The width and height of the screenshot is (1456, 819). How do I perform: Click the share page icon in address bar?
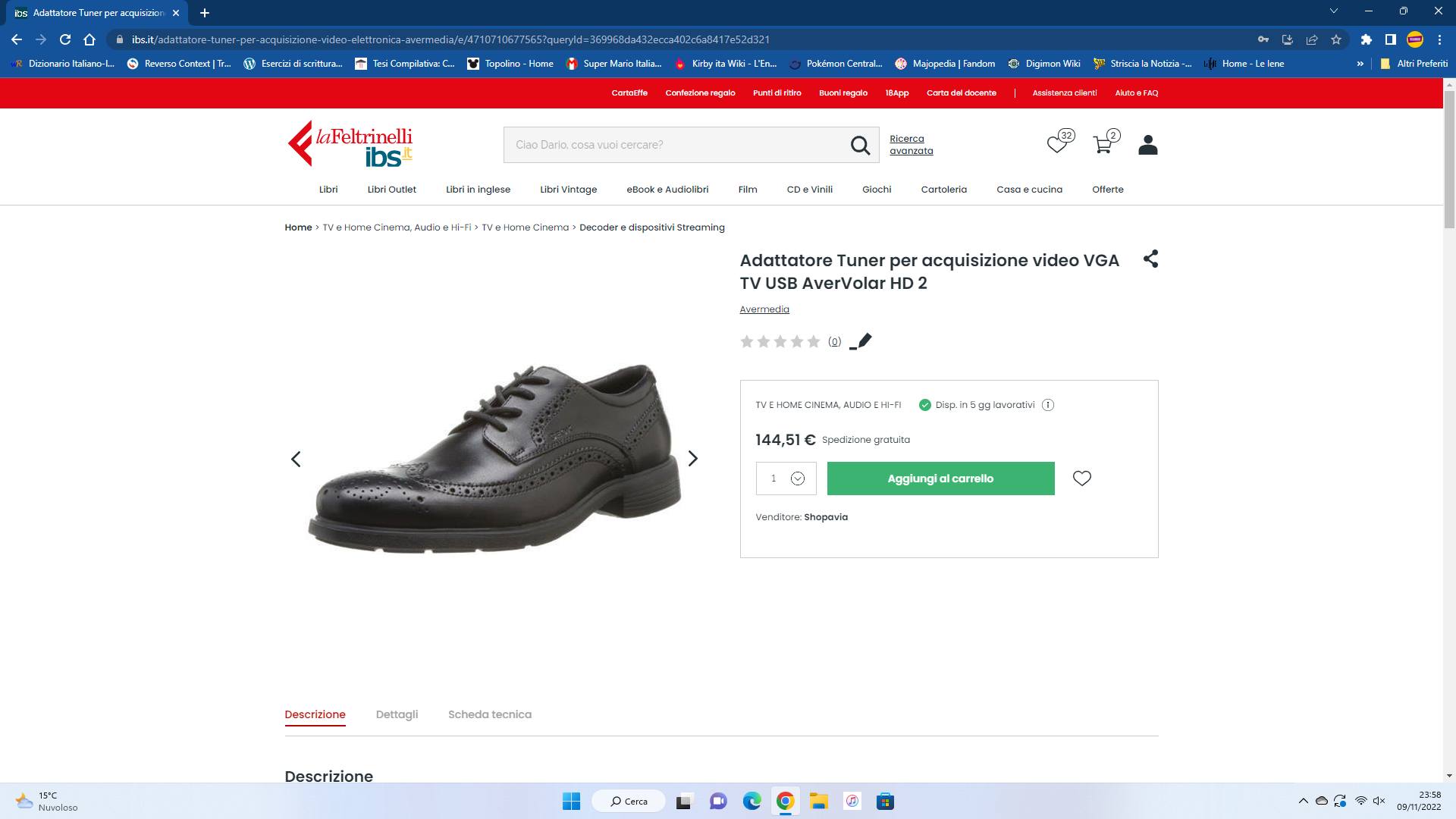1312,39
